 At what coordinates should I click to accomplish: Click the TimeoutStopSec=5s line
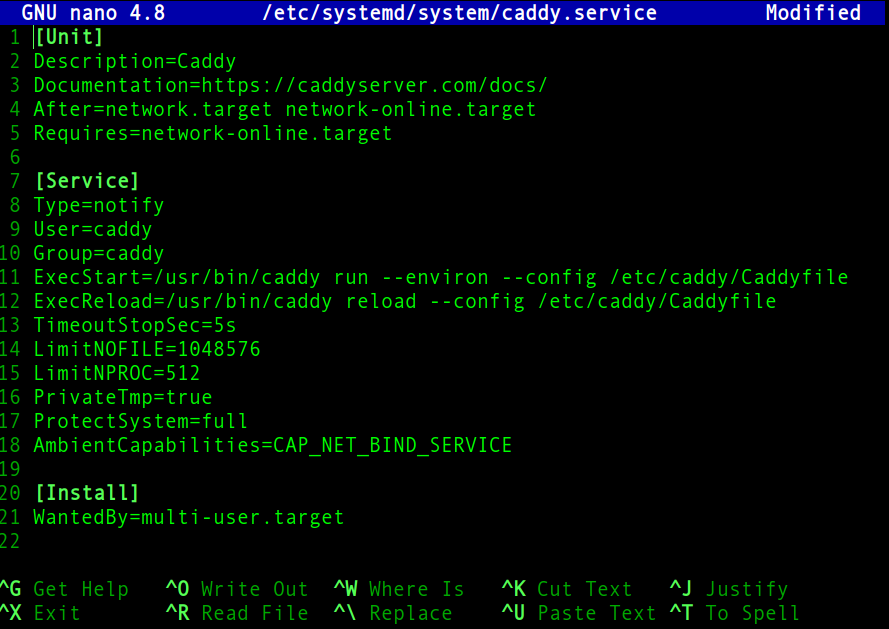[135, 325]
